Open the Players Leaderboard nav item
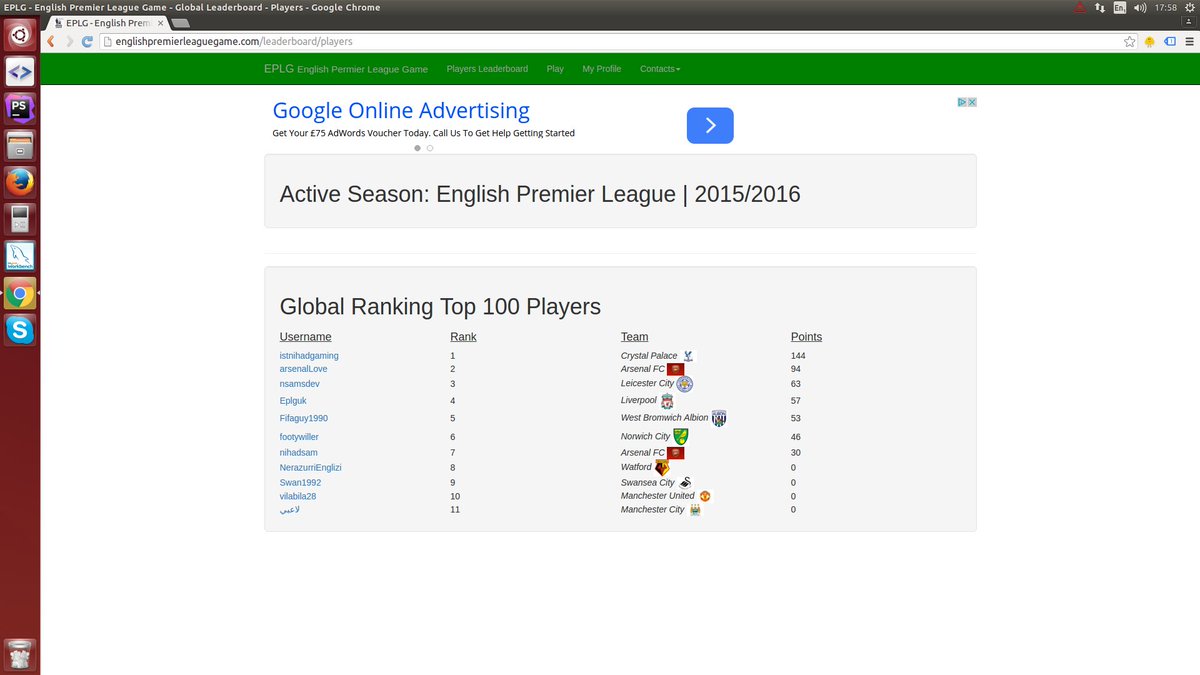 pos(487,69)
